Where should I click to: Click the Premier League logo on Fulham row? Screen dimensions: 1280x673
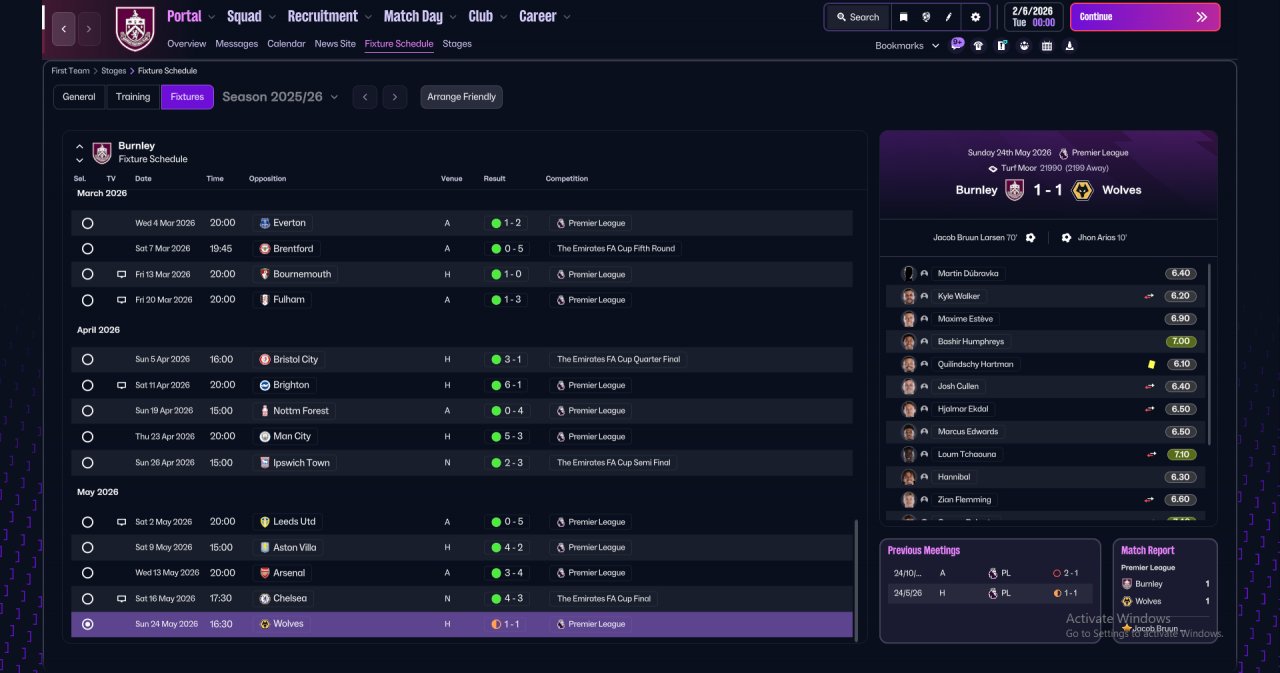(x=560, y=300)
